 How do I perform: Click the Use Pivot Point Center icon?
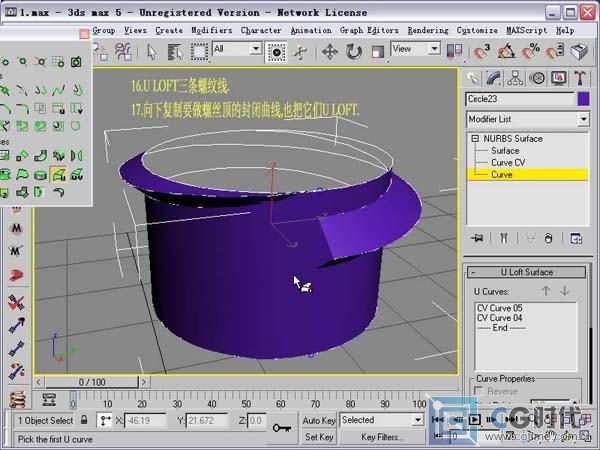pyautogui.click(x=455, y=51)
